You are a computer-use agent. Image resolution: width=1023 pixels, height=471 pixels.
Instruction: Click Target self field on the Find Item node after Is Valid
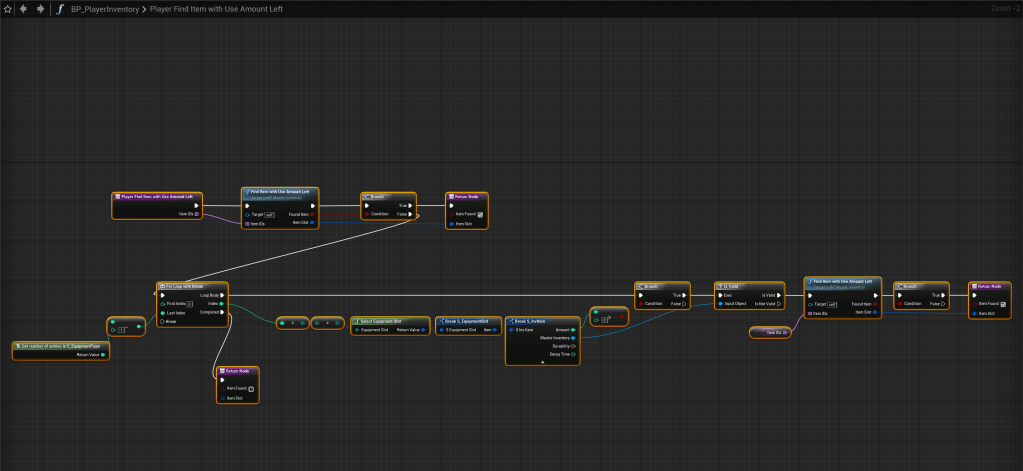833,305
